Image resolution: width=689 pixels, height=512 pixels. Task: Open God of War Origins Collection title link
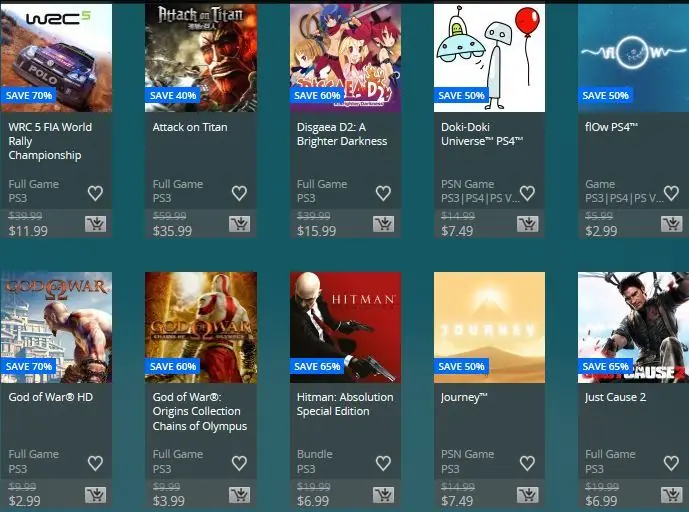[199, 411]
